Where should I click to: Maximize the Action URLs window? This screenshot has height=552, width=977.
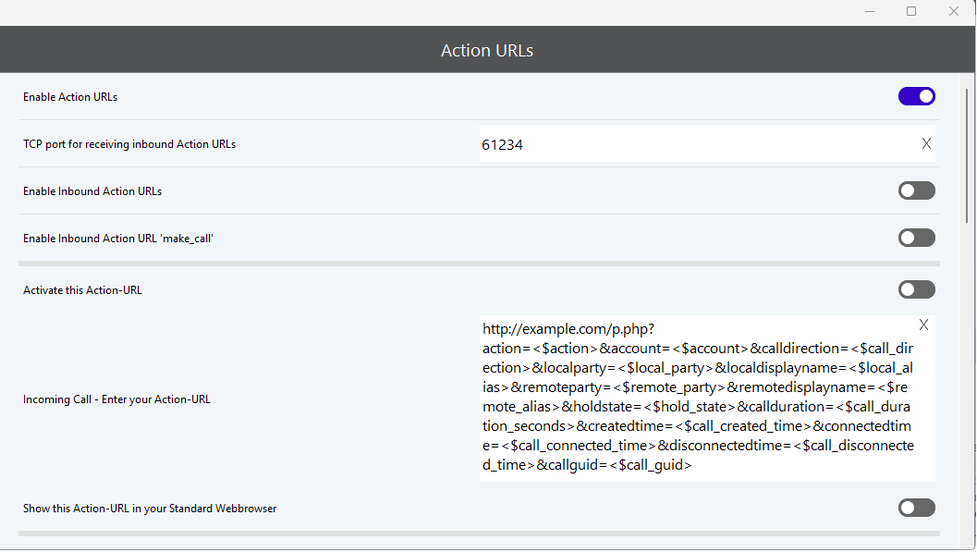point(911,11)
